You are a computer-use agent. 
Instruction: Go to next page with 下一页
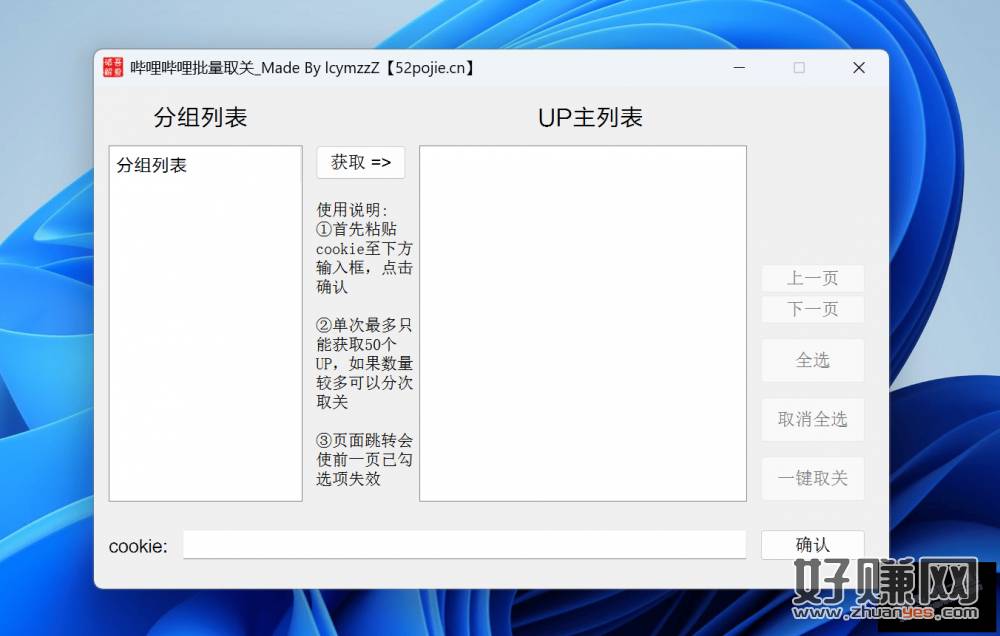(812, 309)
